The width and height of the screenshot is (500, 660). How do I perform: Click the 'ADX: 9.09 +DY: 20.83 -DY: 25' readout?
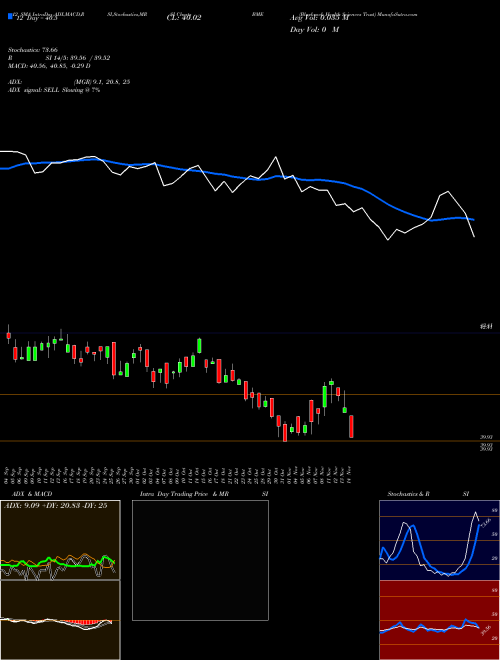tap(55, 506)
